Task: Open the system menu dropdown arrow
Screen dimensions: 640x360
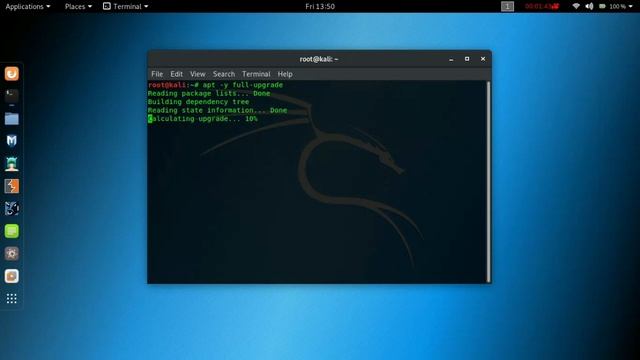Action: pyautogui.click(x=630, y=7)
